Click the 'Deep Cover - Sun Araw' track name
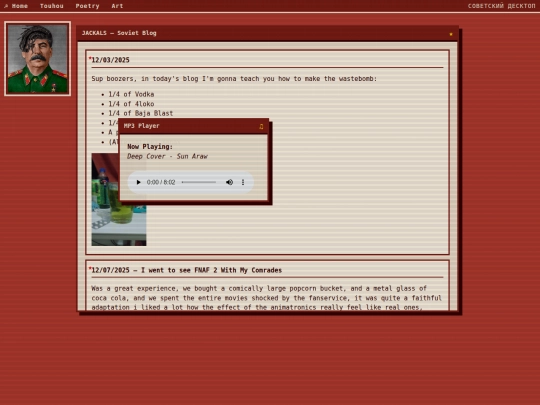The width and height of the screenshot is (540, 405). 167,156
